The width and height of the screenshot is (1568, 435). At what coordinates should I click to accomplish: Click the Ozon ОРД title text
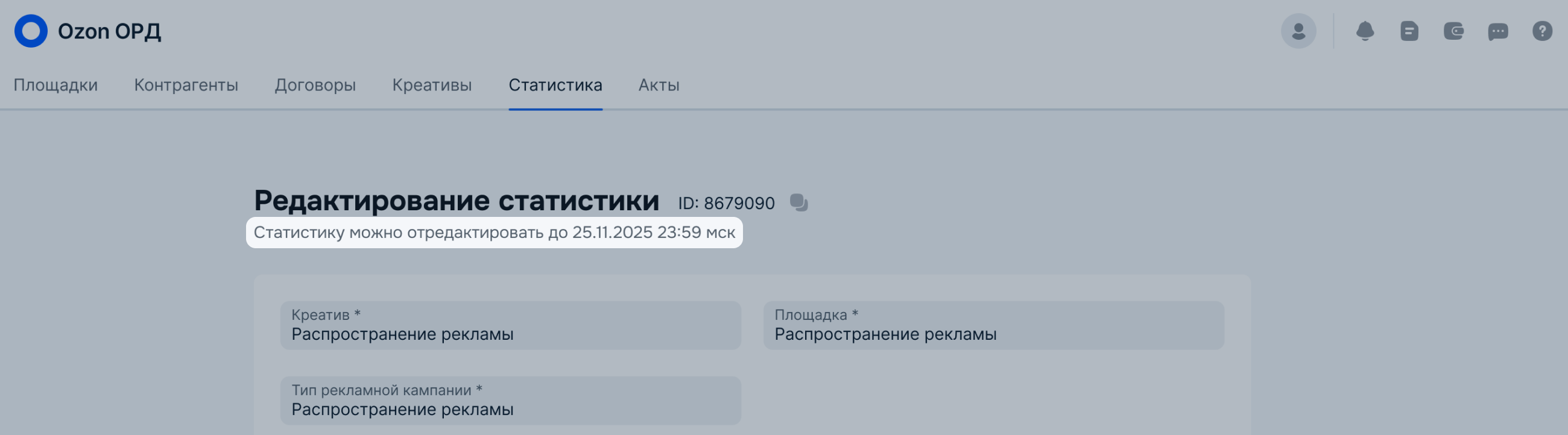[x=110, y=31]
